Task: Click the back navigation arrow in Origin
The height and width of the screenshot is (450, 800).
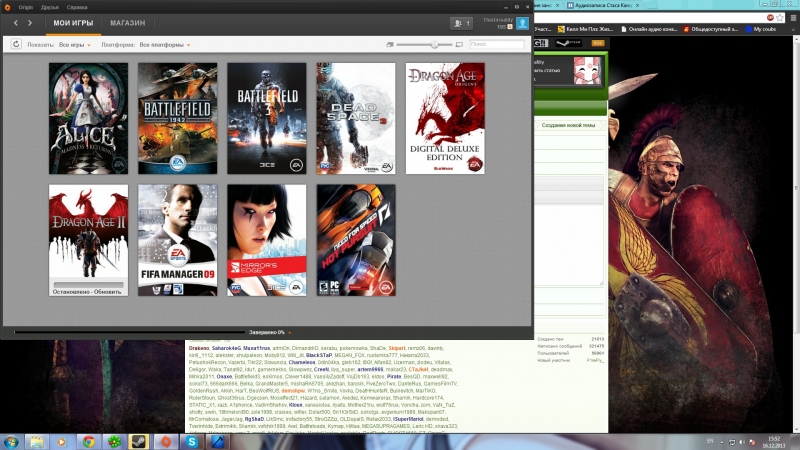Action: [x=15, y=22]
